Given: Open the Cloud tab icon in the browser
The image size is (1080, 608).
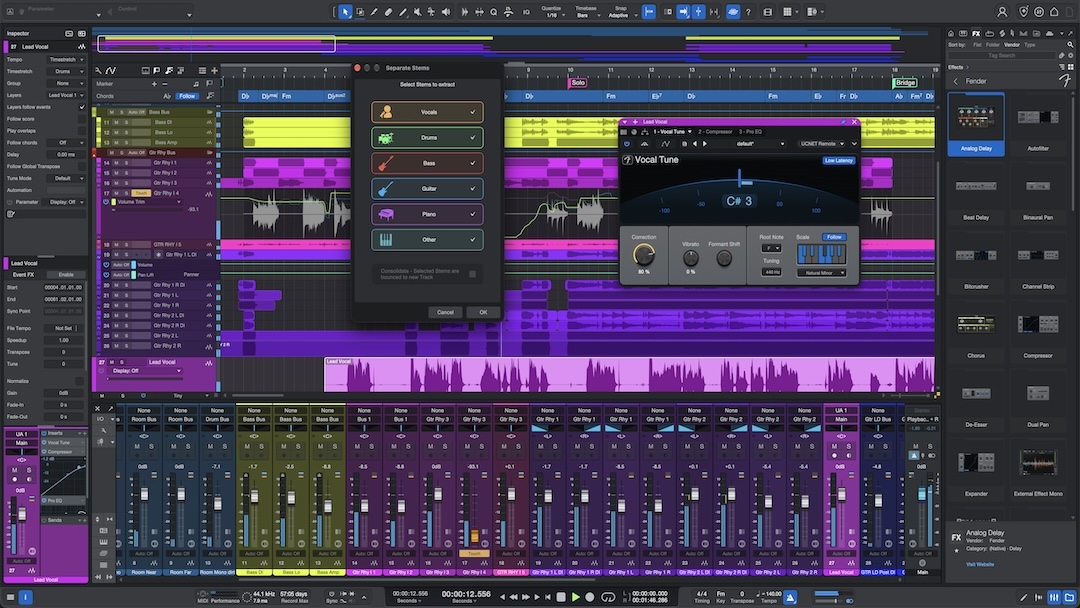Looking at the screenshot, I should coord(1049,33).
